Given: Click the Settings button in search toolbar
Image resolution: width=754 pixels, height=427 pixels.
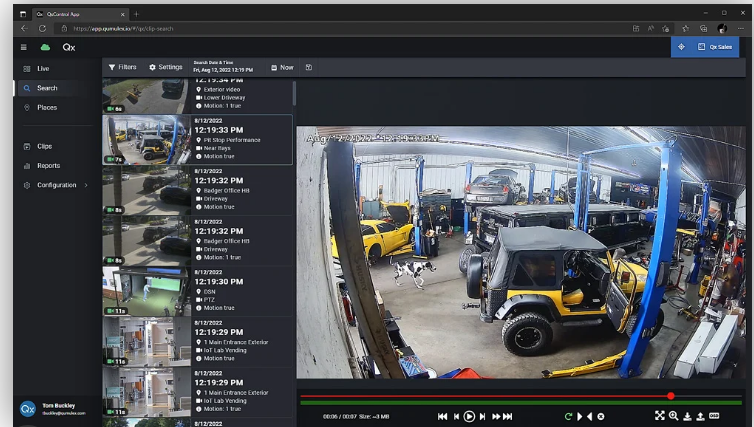Looking at the screenshot, I should click(166, 67).
